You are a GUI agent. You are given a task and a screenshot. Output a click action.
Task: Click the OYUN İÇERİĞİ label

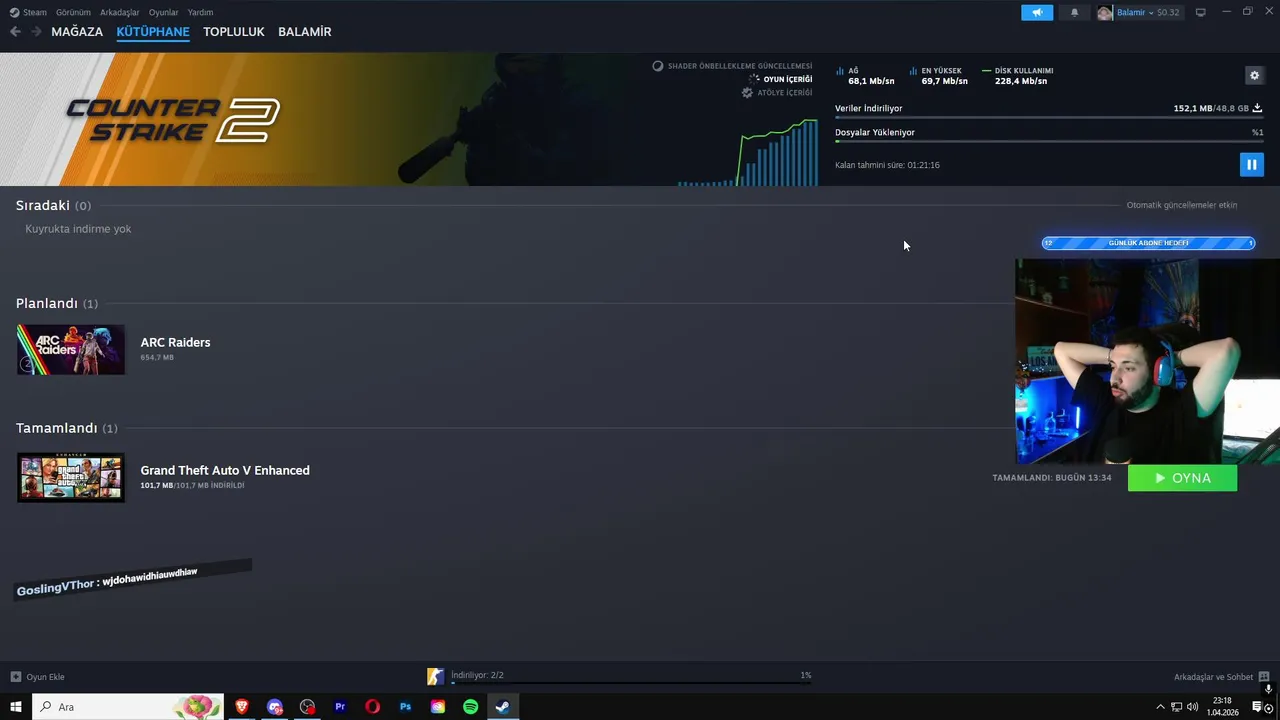[x=788, y=79]
